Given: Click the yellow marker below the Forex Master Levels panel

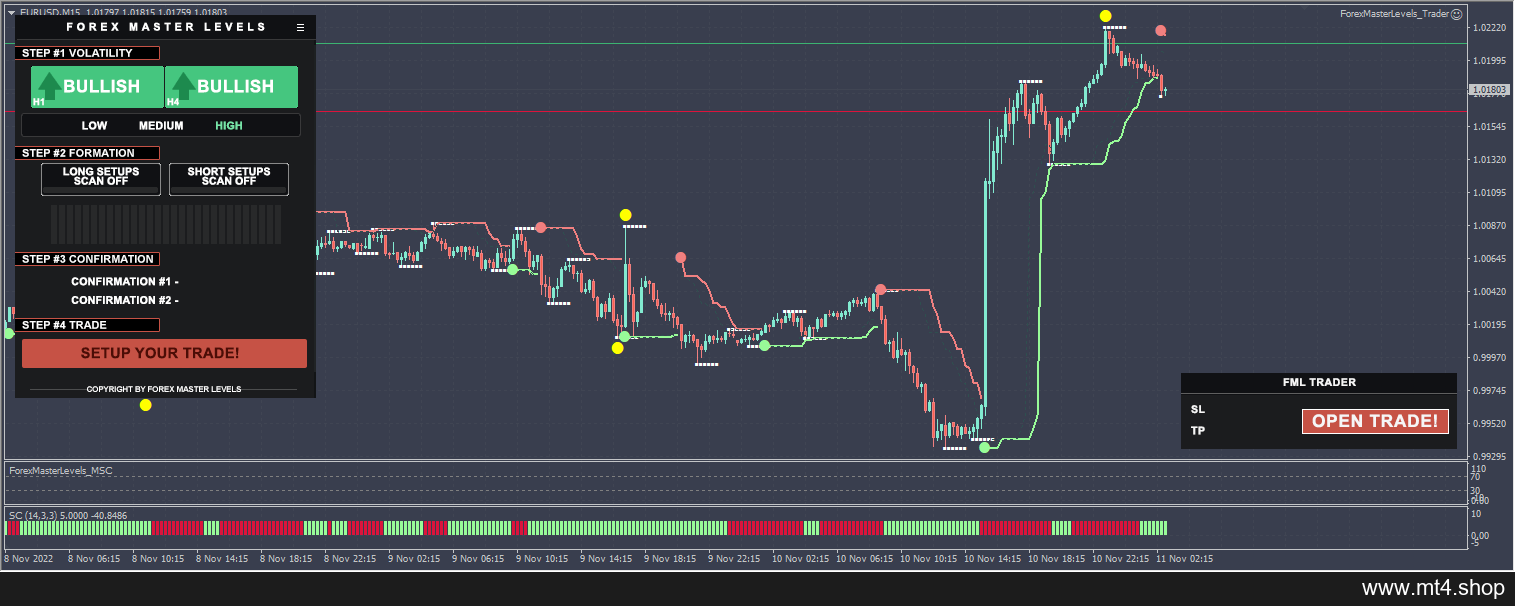Looking at the screenshot, I should (x=145, y=405).
